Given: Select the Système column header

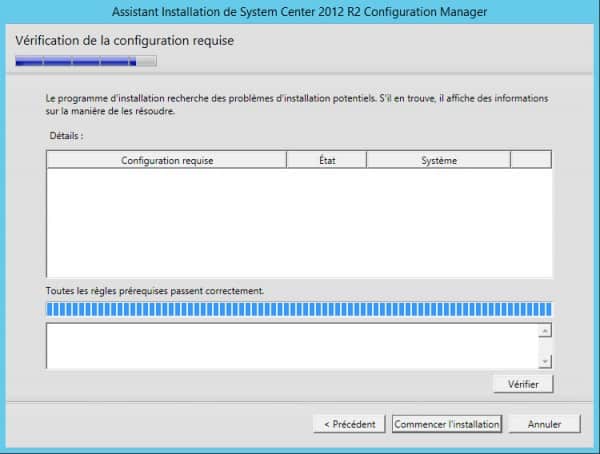Looking at the screenshot, I should coord(438,160).
